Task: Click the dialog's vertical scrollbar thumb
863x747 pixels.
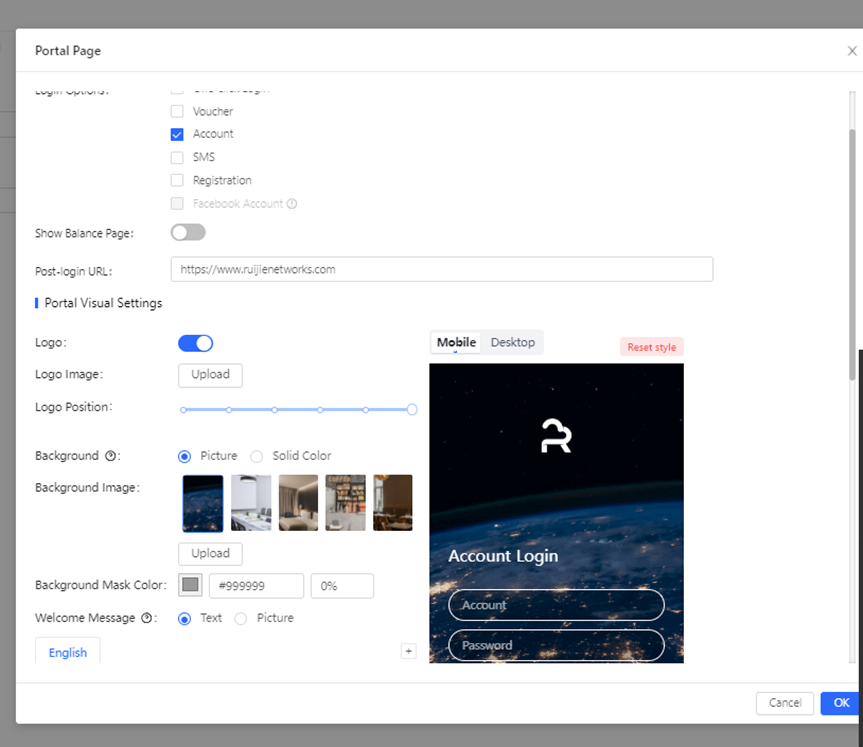Action: click(852, 253)
